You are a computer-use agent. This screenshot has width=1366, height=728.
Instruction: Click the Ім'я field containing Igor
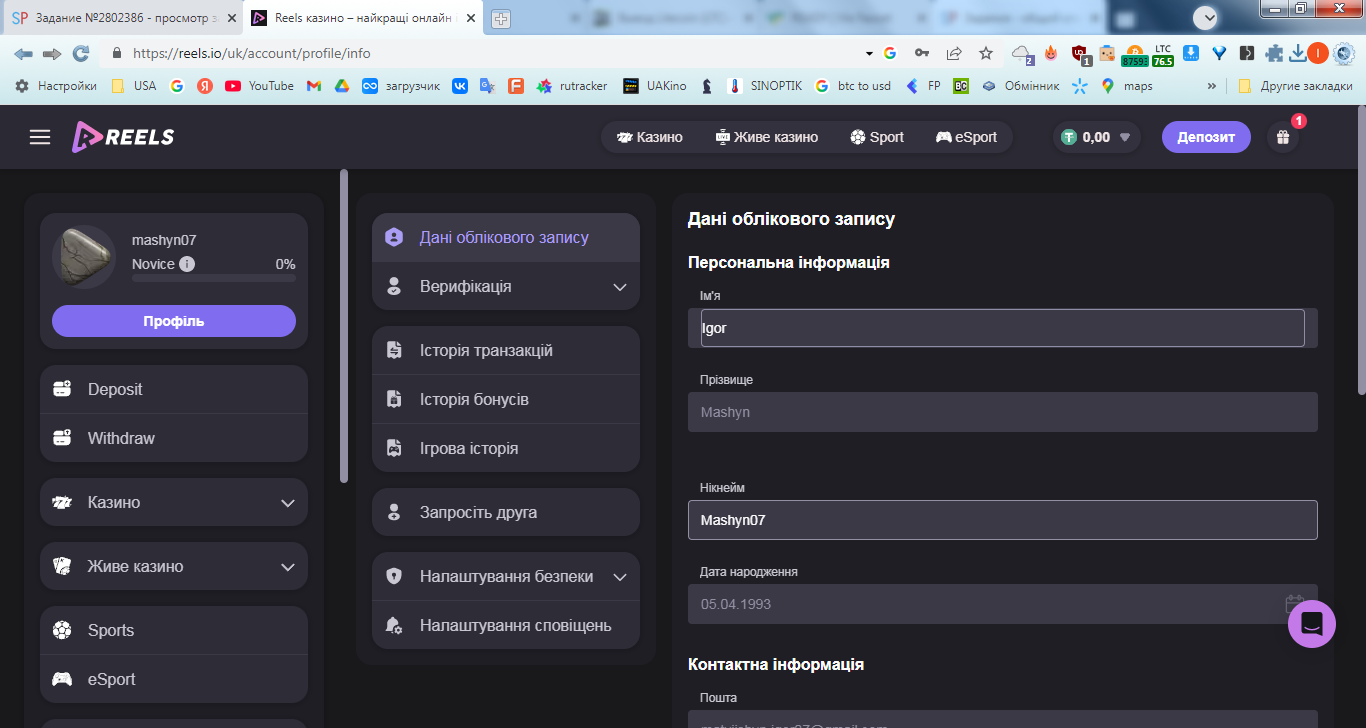[1003, 328]
